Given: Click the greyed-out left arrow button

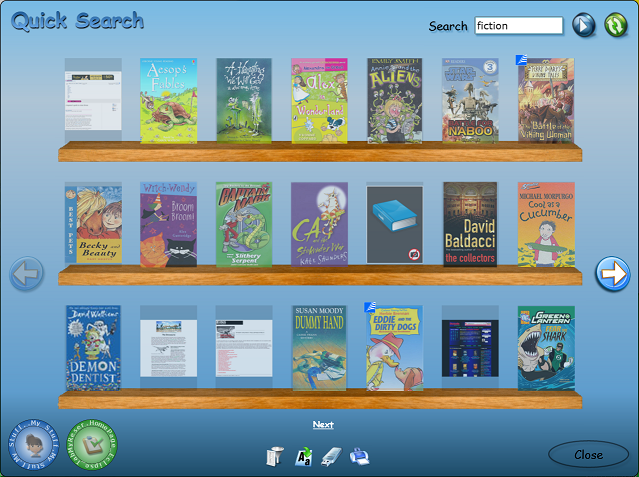Looking at the screenshot, I should [x=27, y=272].
